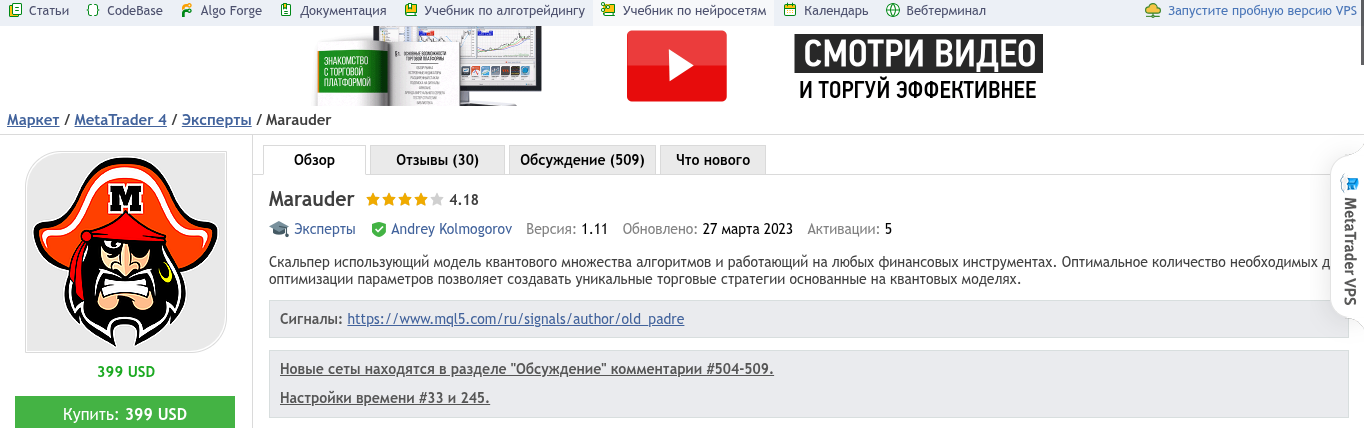Screen dimensions: 1364x428
Task: Click the CodeBase braces icon
Action: pyautogui.click(x=92, y=11)
